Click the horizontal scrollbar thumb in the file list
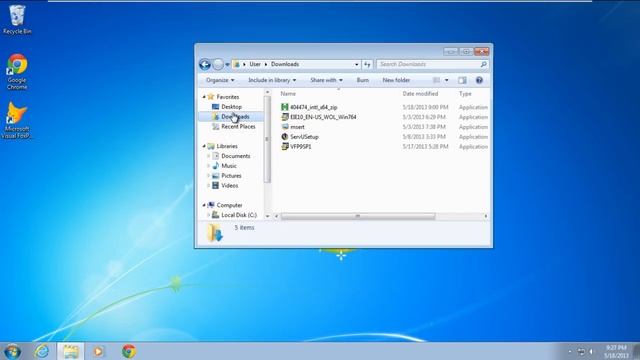Viewport: 640px width, 360px height. coord(358,216)
